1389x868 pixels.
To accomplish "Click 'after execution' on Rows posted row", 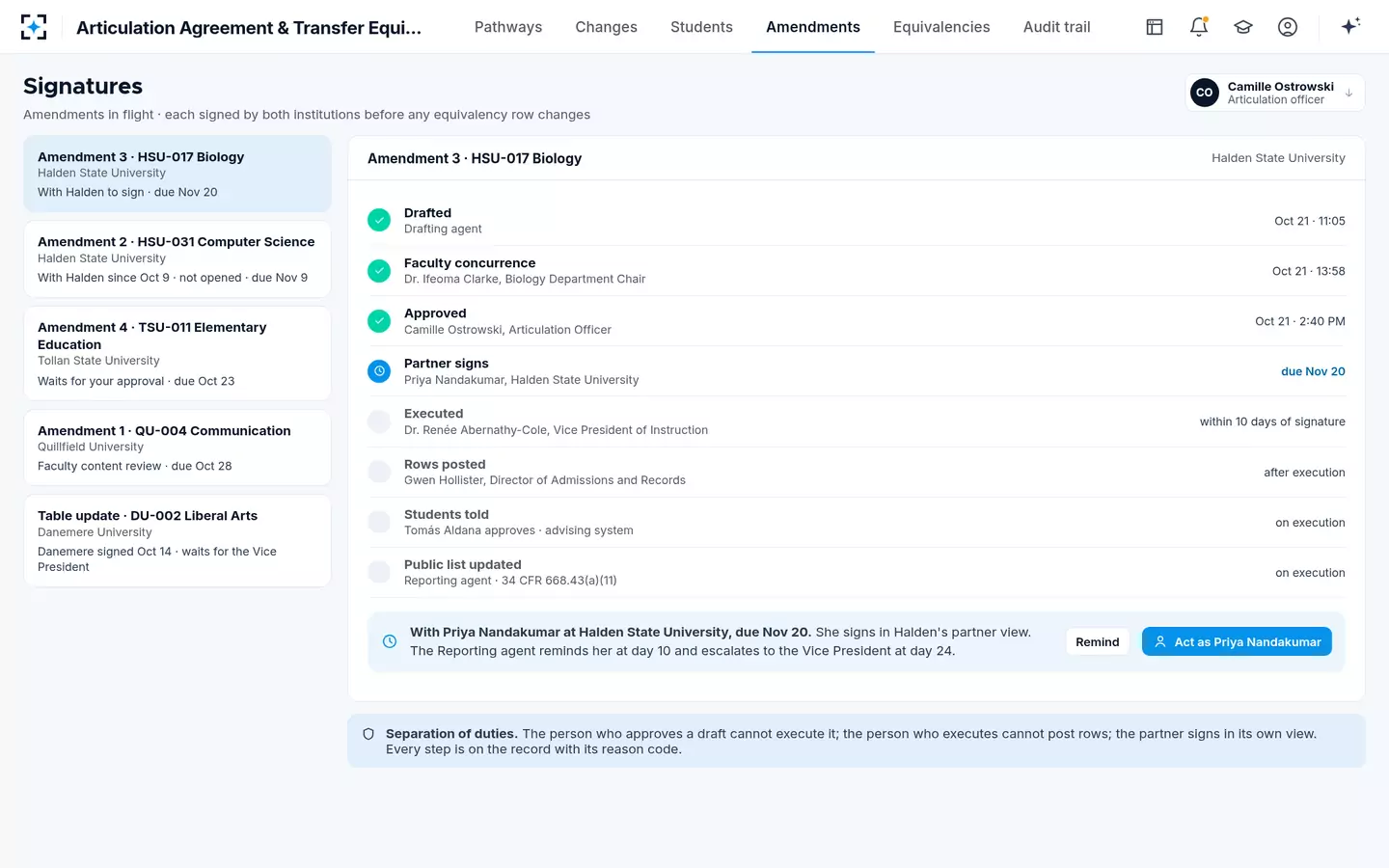I will (x=1304, y=473).
